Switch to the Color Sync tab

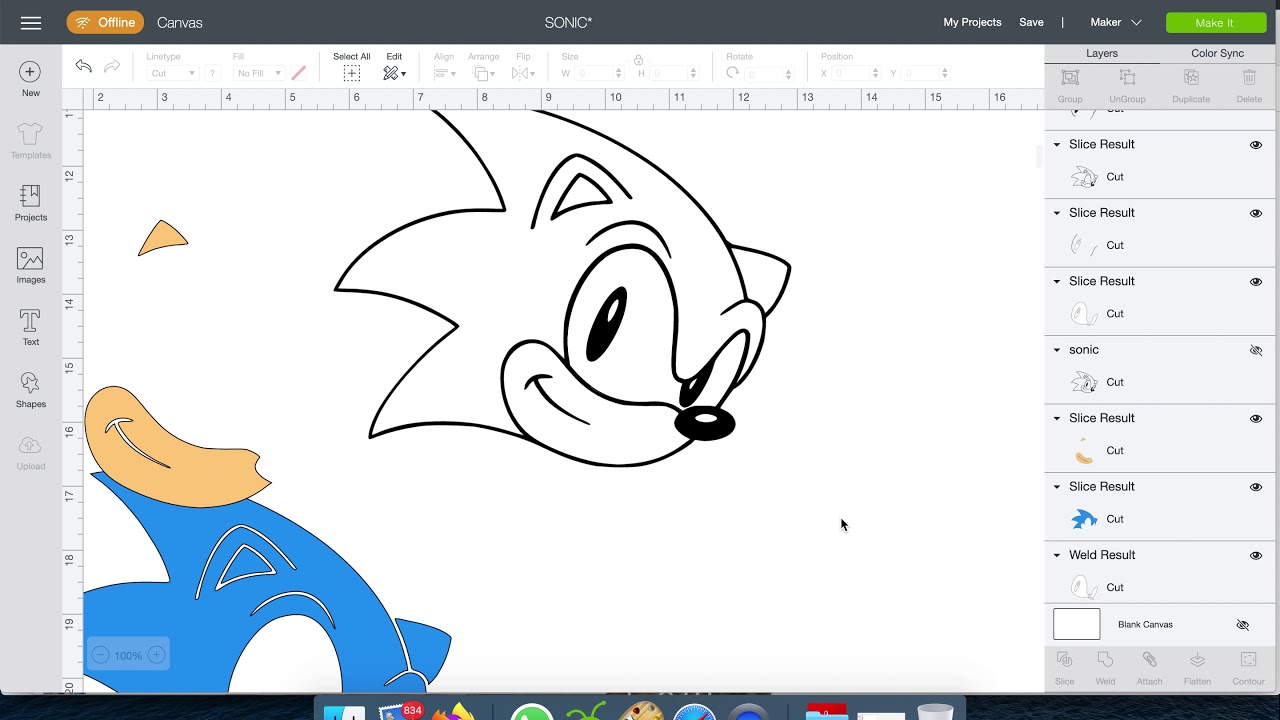tap(1217, 53)
